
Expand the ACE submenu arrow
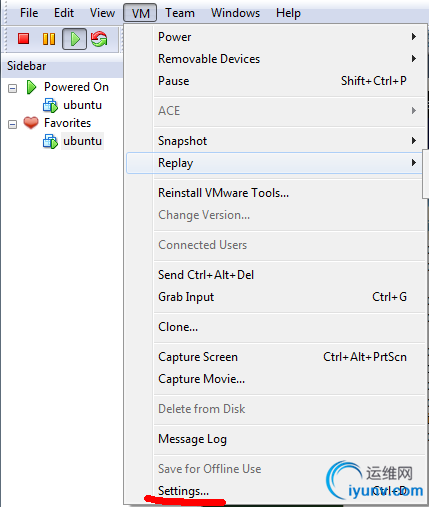(x=414, y=111)
